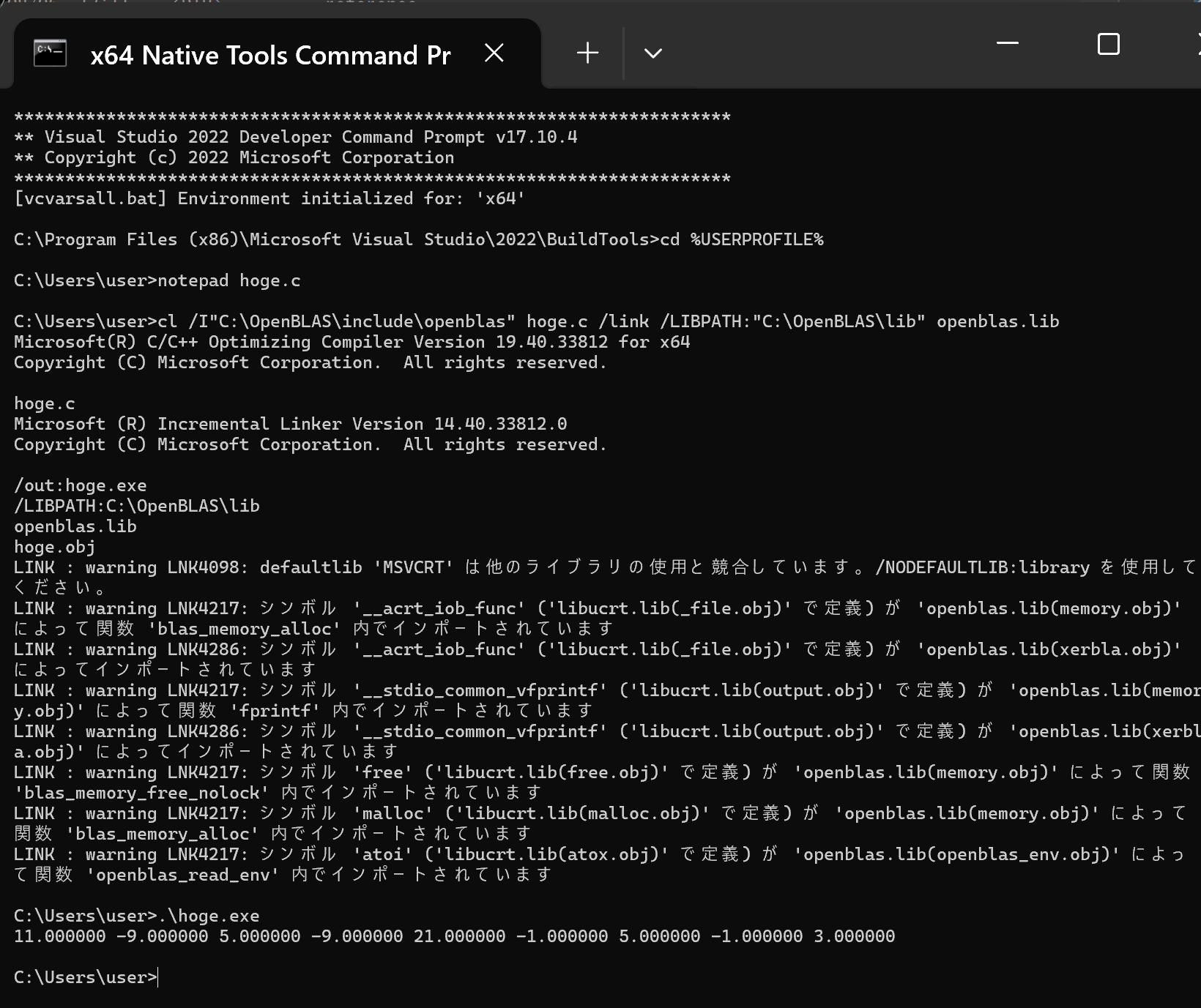Click the terminal icon on the tab
This screenshot has width=1201, height=1008.
click(50, 53)
